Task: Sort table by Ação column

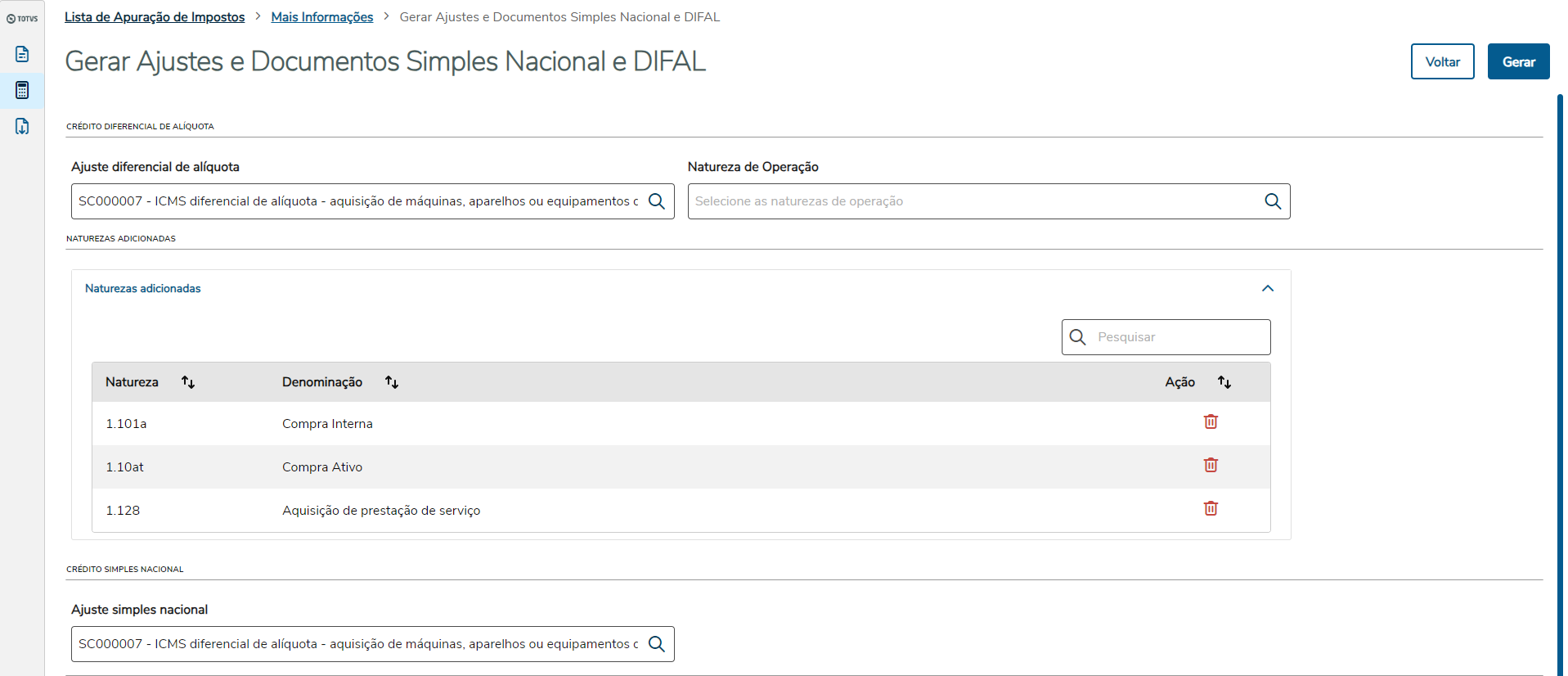Action: coord(1224,382)
